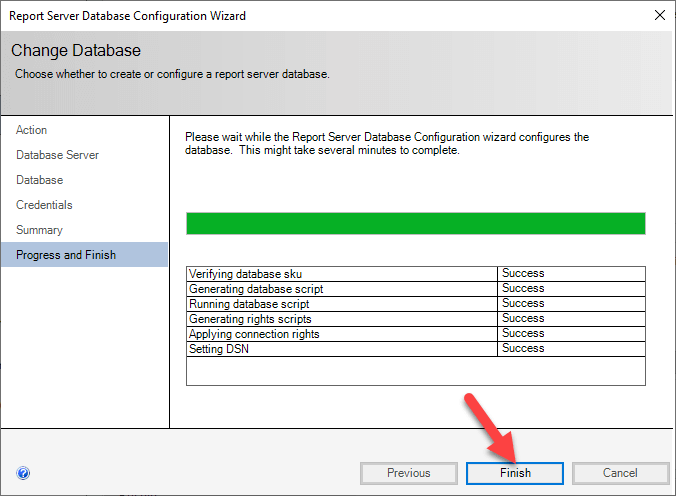Go to the Database Server step
This screenshot has width=676, height=496.
57,155
